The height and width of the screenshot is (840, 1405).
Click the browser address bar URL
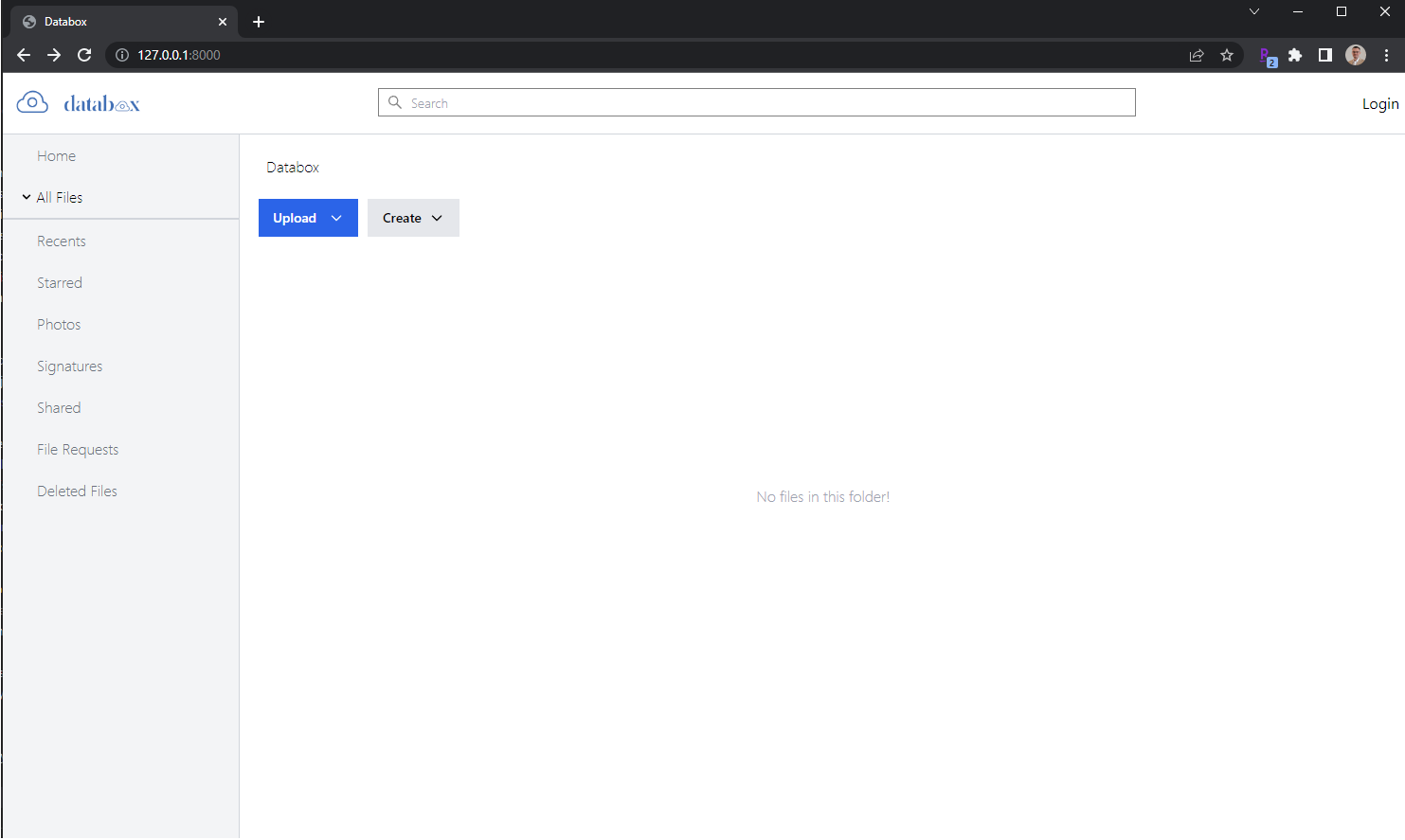179,55
